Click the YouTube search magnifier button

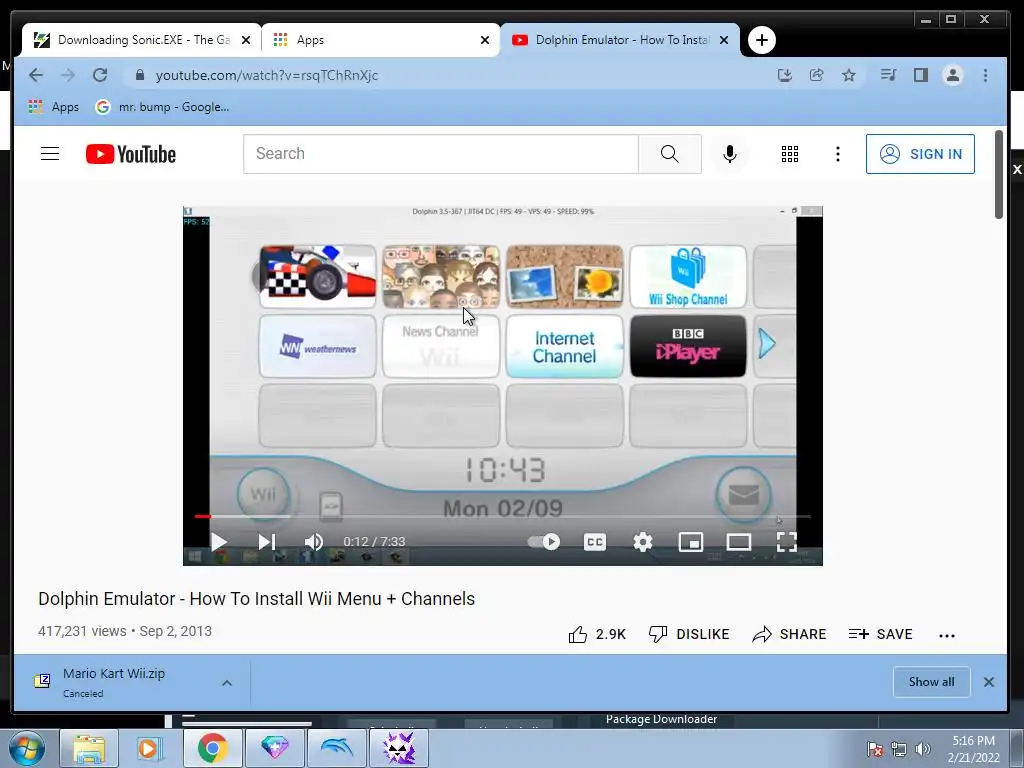669,153
